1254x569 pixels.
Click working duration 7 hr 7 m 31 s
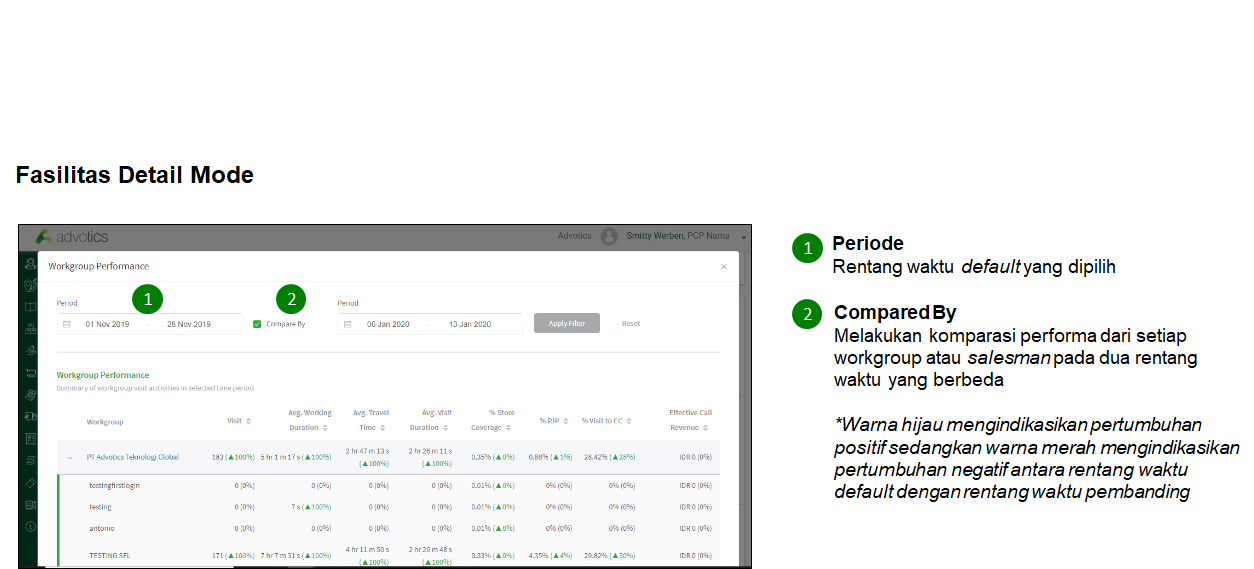coord(295,555)
